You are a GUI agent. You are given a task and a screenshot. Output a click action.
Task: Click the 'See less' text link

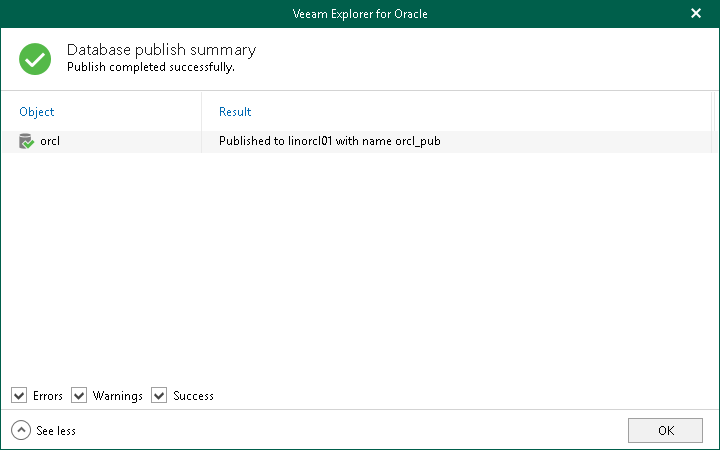56,431
